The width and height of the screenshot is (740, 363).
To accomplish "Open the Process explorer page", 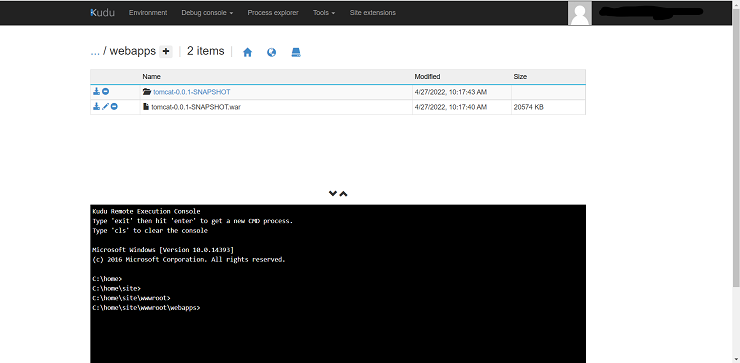I will (x=273, y=13).
